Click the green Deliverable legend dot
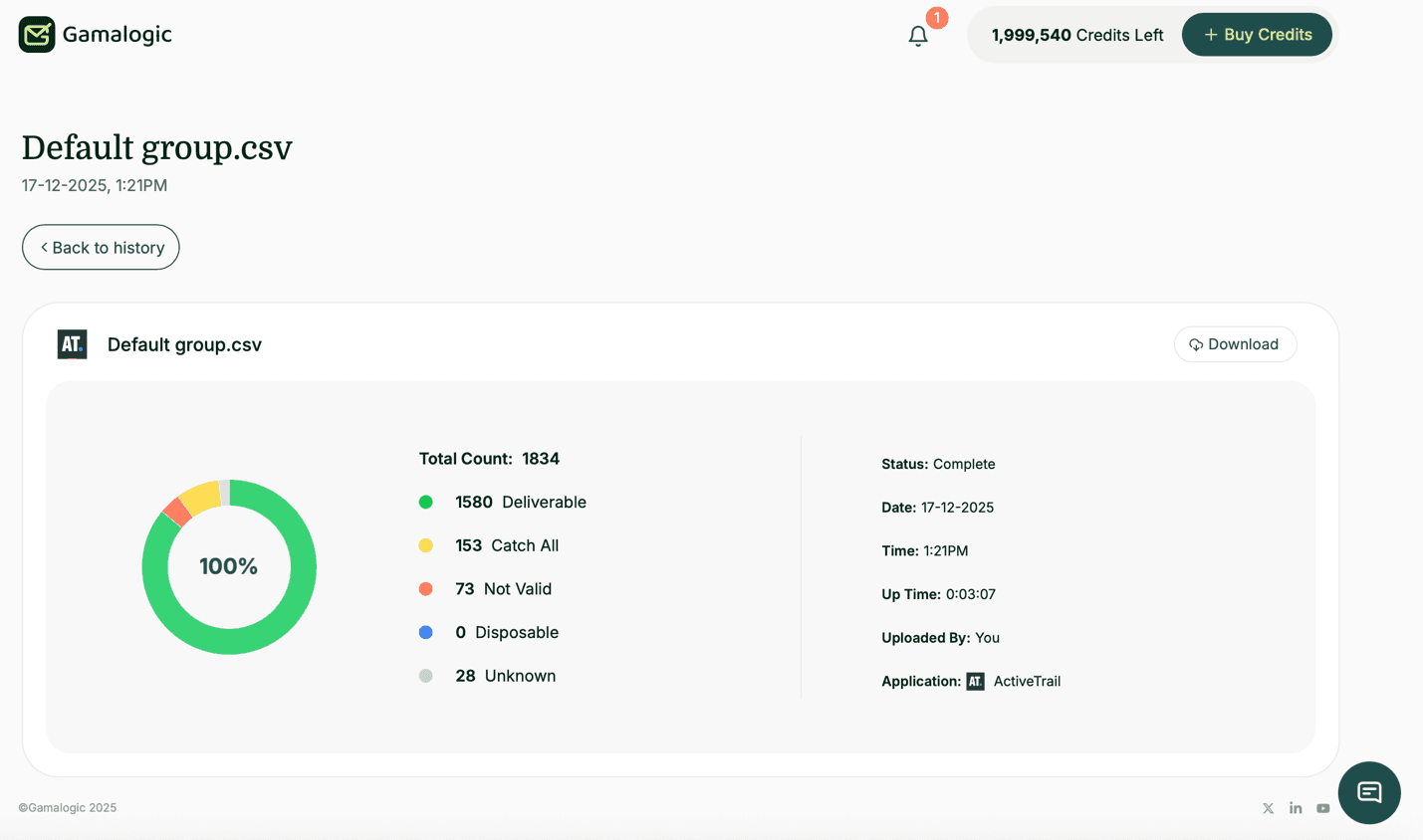 click(426, 502)
